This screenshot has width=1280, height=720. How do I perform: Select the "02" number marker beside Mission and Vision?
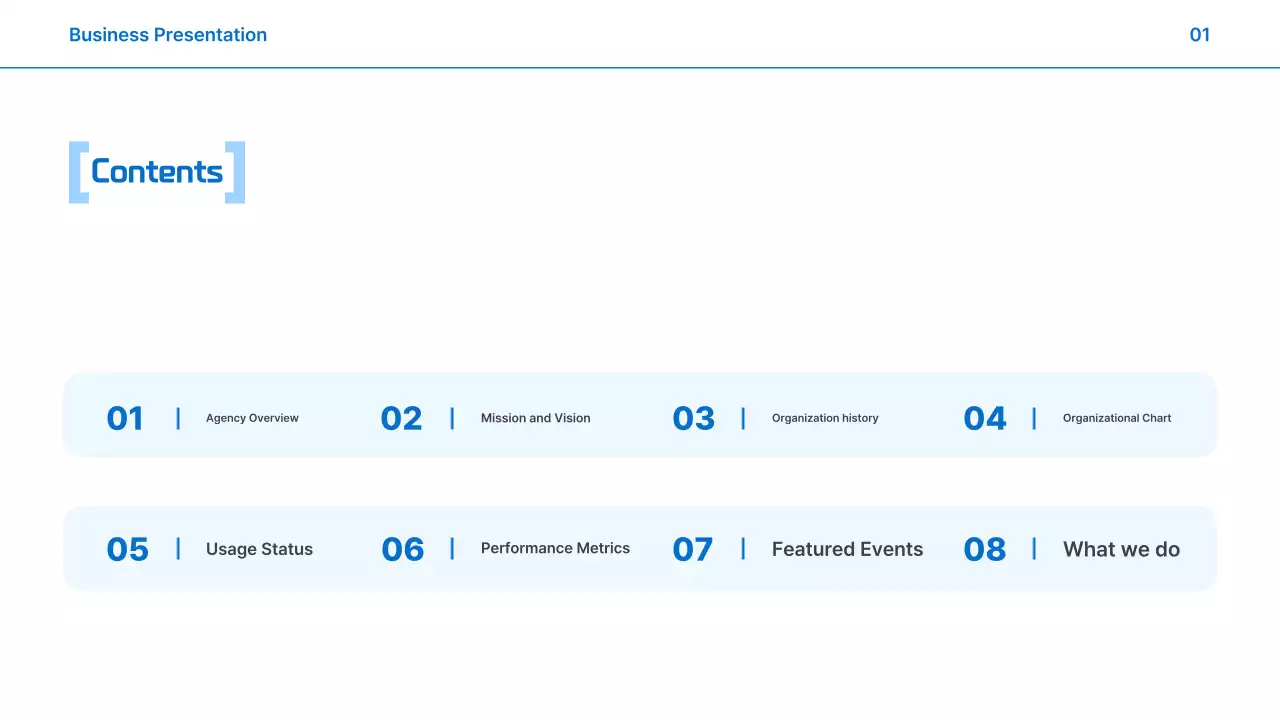pos(401,418)
